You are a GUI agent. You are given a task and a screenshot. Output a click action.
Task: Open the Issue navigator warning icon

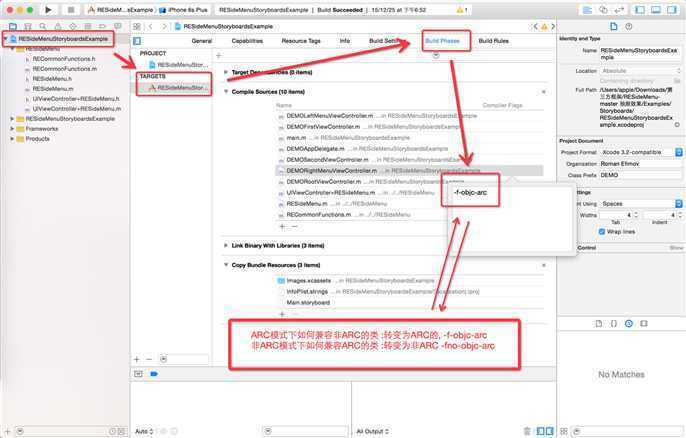click(x=58, y=27)
